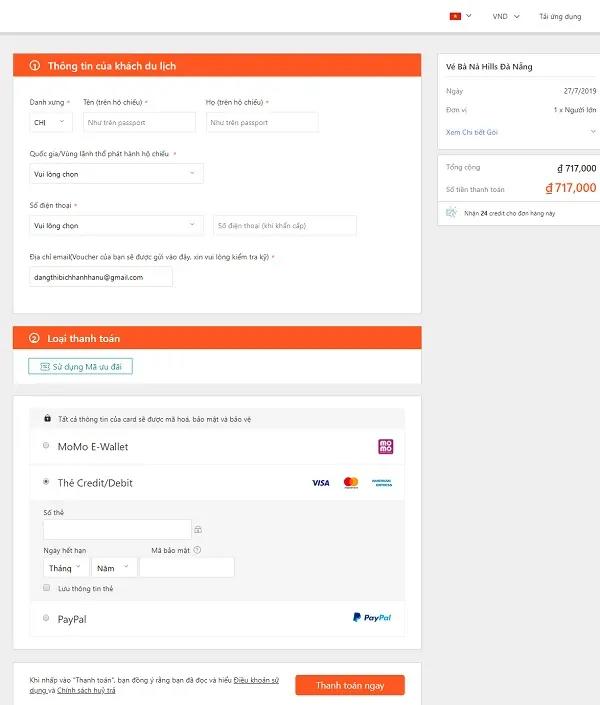Open the passport country Vui lòng chọn dropdown
Image resolution: width=600 pixels, height=705 pixels.
[116, 174]
